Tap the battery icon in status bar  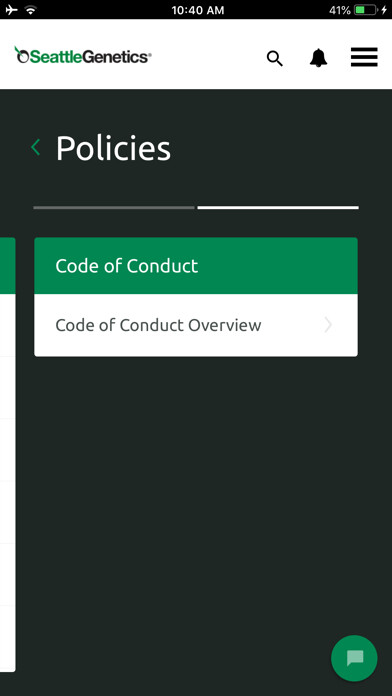366,10
